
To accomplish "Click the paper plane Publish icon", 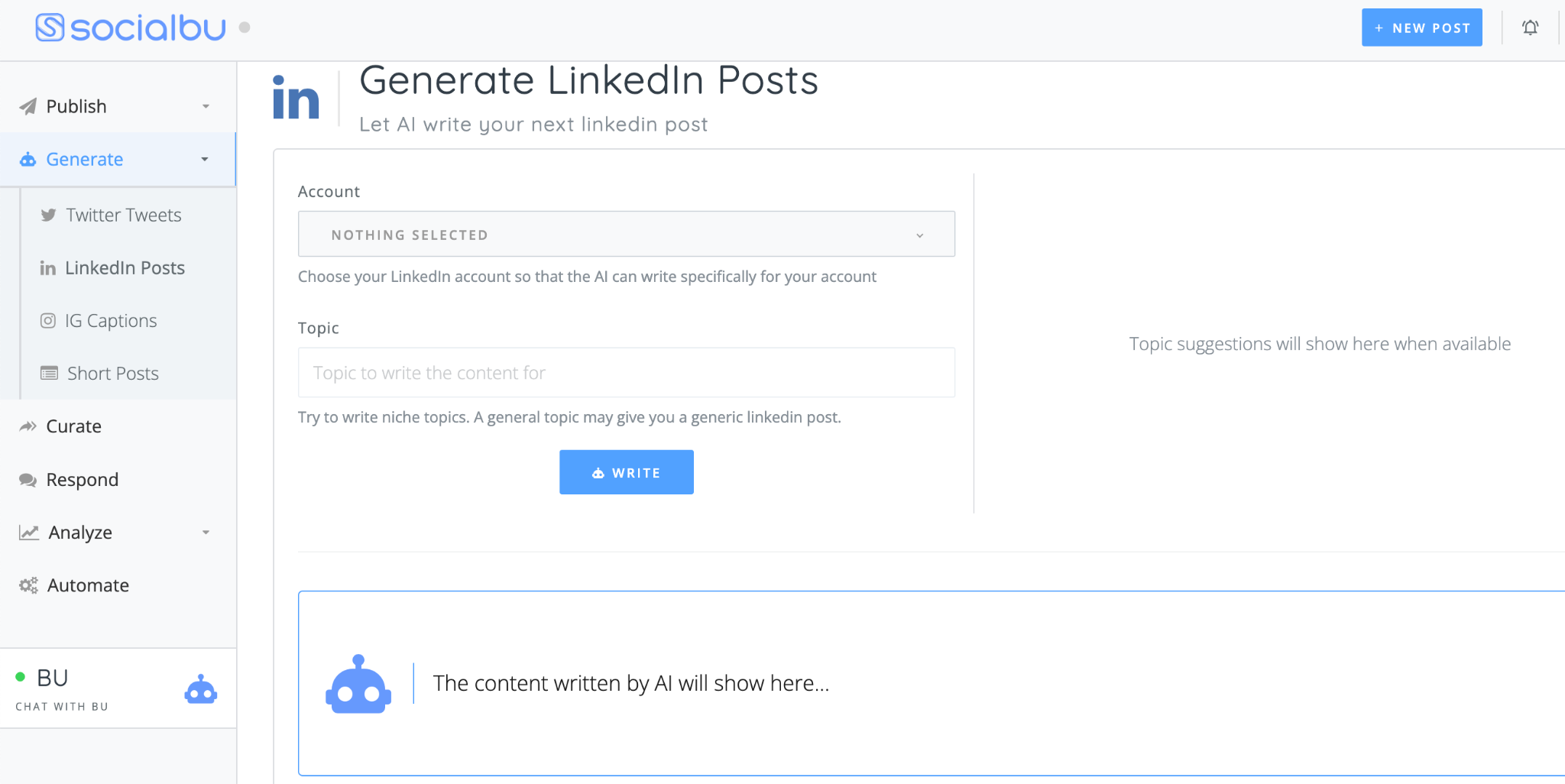I will pos(28,106).
